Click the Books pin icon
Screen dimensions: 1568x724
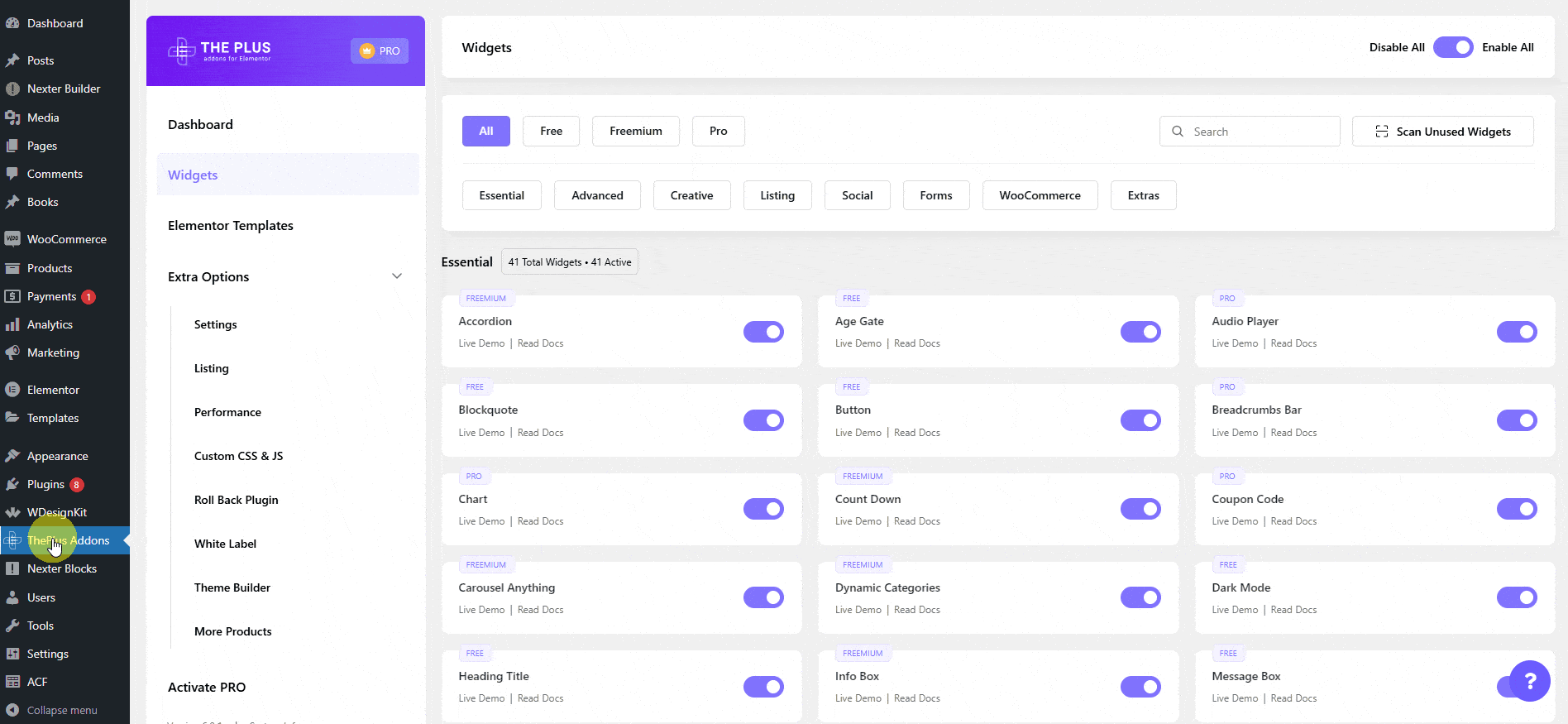click(x=12, y=202)
